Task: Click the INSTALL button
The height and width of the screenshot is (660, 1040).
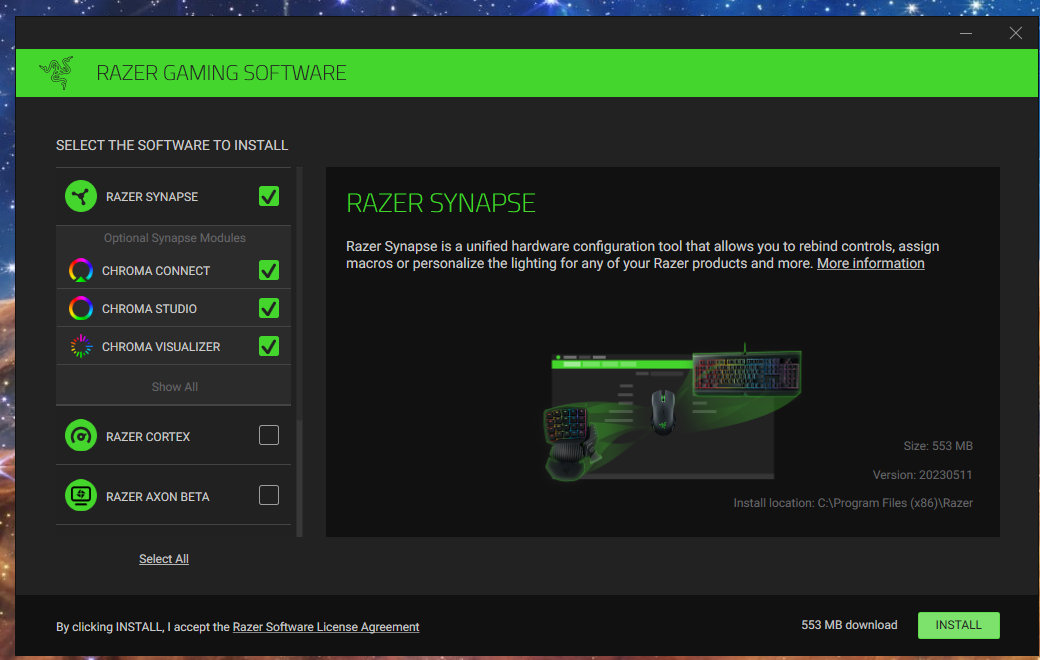Action: 958,625
